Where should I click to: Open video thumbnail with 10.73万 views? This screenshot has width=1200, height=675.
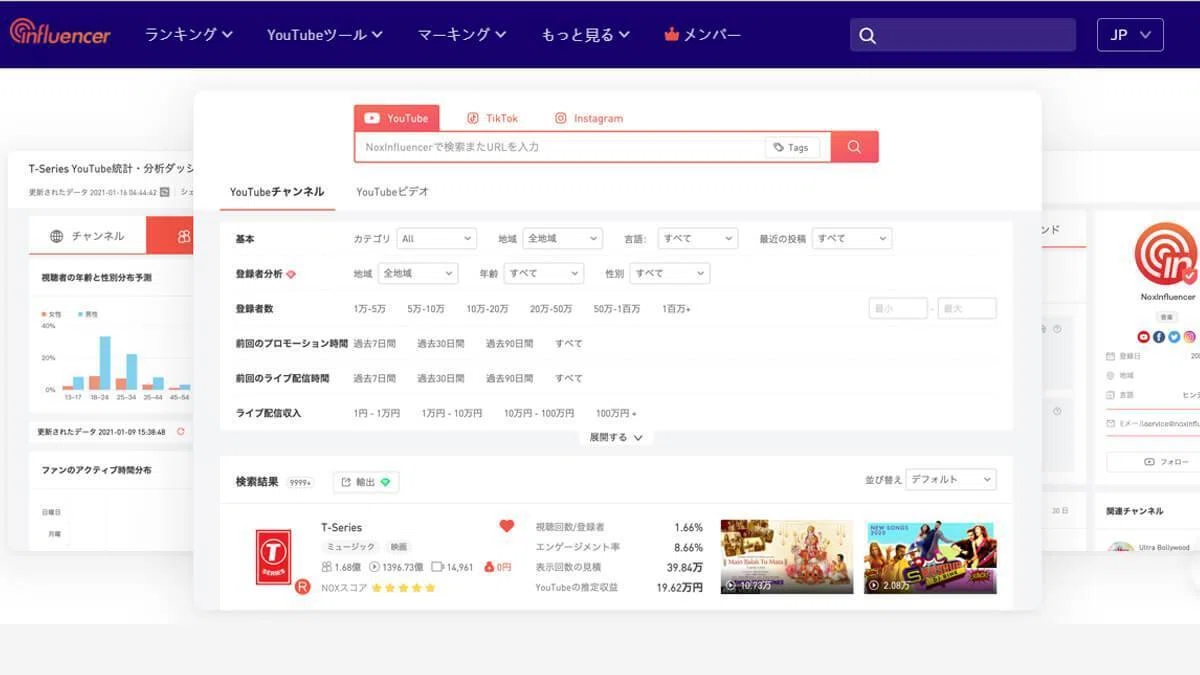coord(787,557)
